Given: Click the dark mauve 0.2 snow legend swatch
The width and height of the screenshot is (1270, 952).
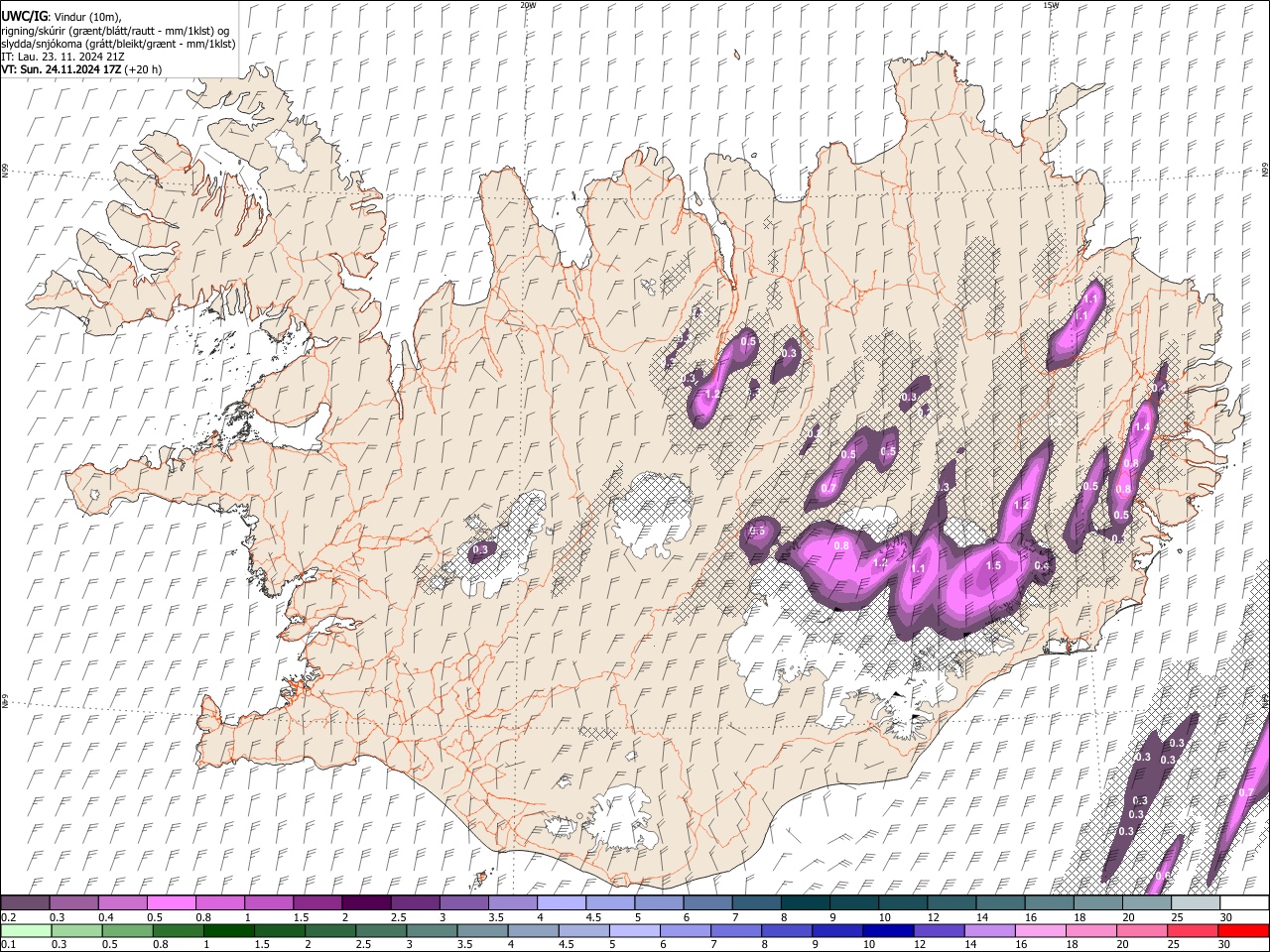Looking at the screenshot, I should 25,903.
